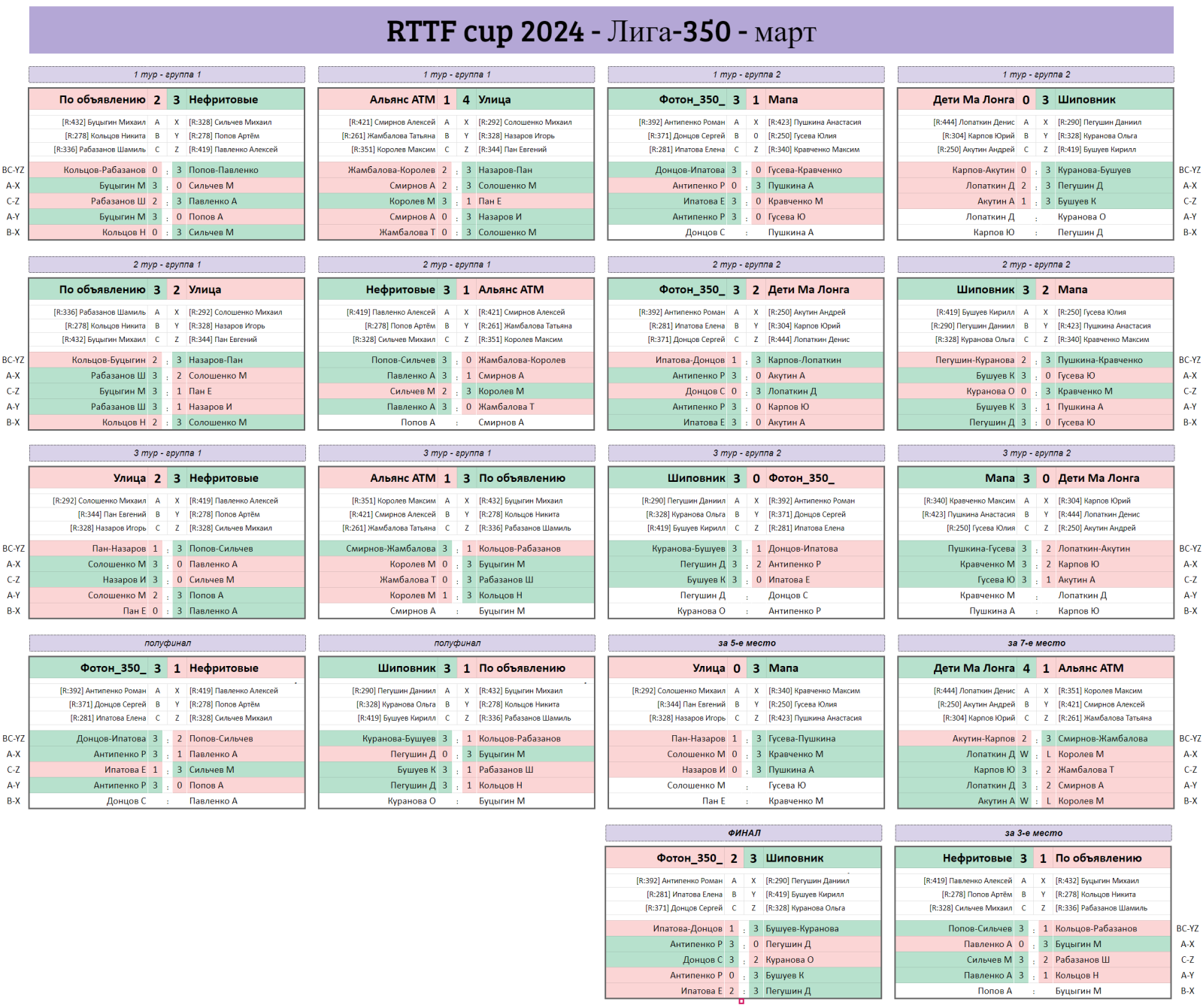Select 'Альянс АТМ' in the за 7-е место match

[x=1090, y=667]
